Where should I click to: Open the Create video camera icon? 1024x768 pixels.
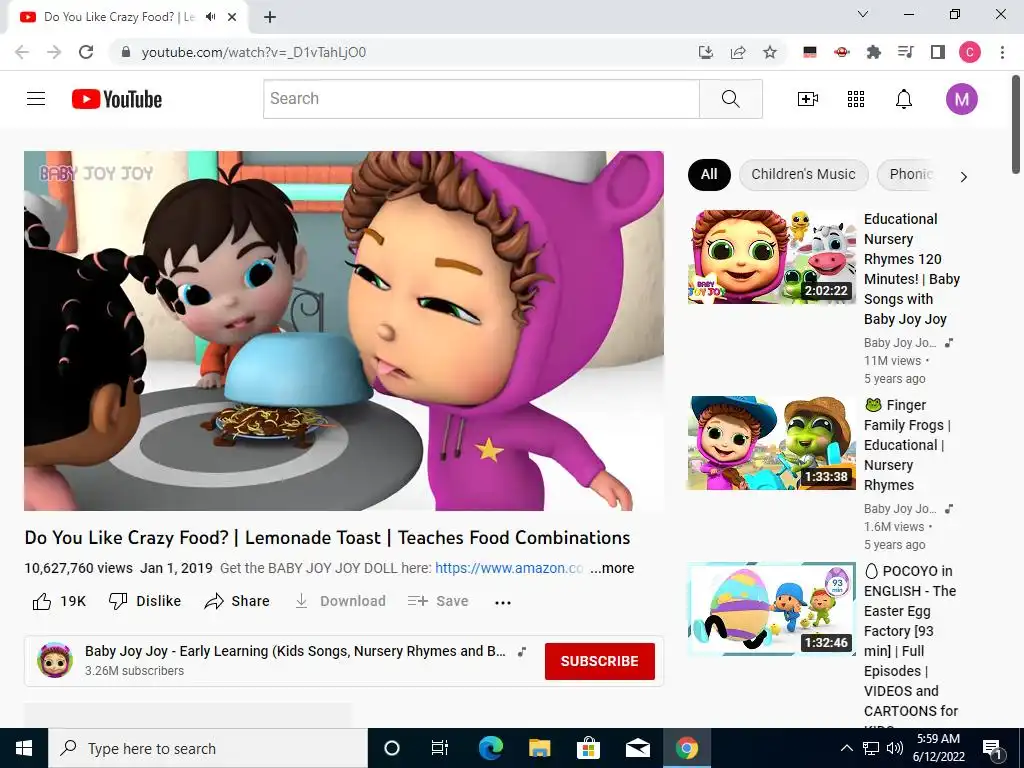point(808,99)
